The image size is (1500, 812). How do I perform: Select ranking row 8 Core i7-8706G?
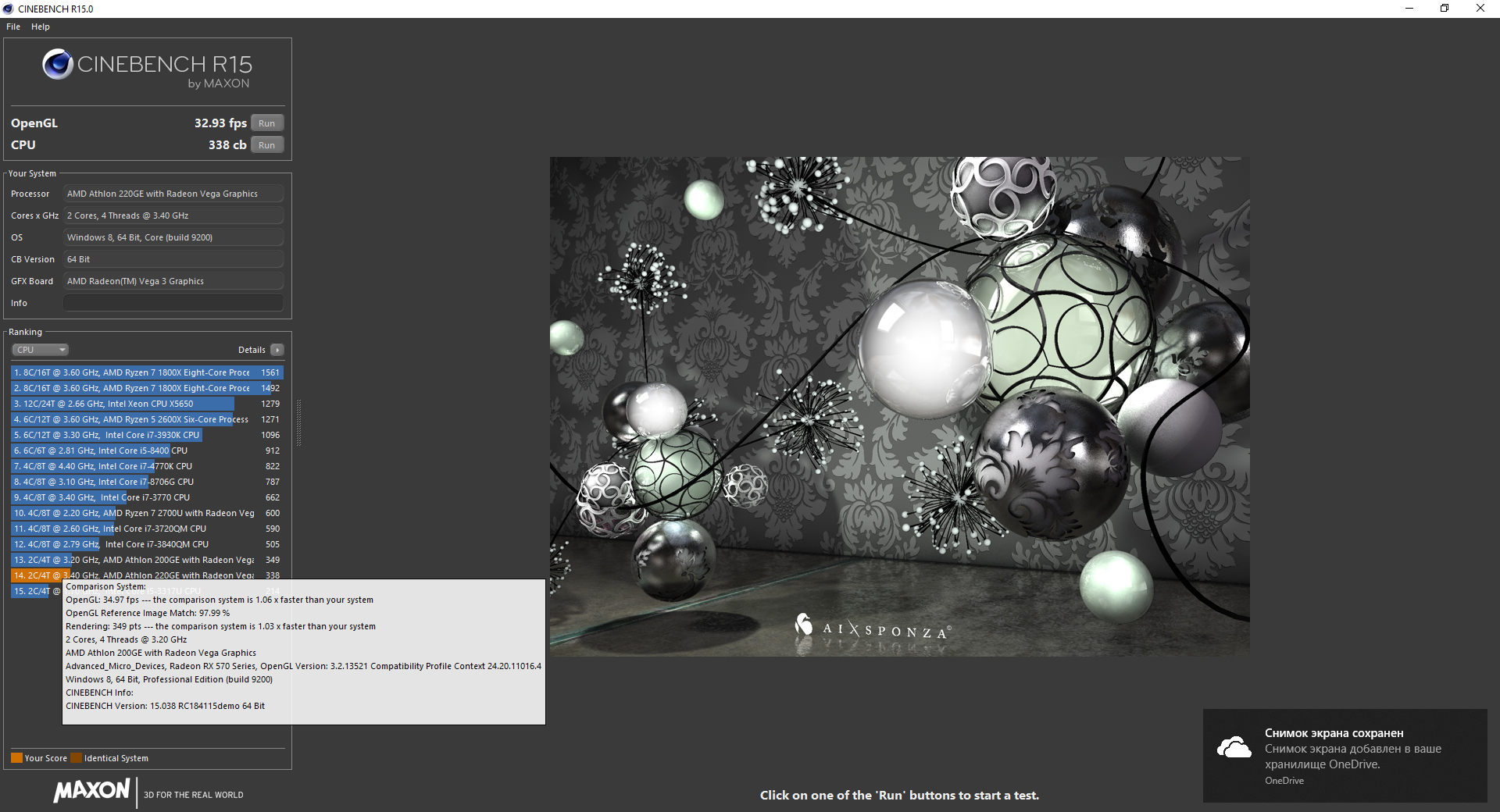coord(147,482)
